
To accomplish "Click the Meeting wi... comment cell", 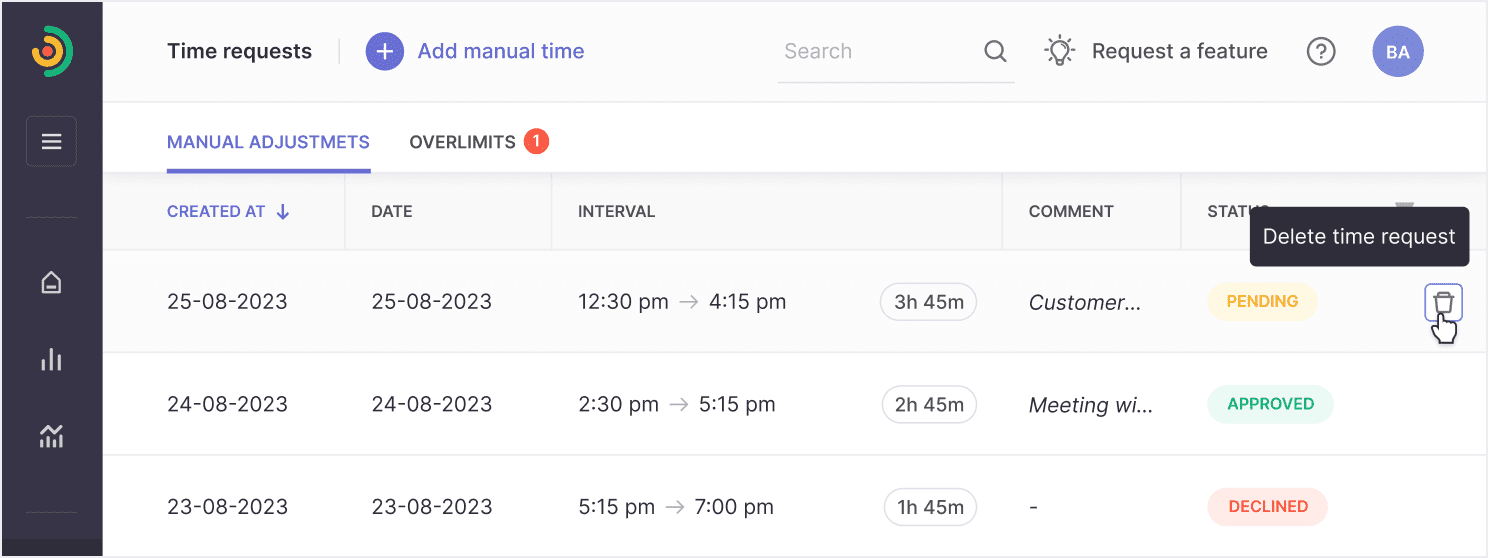I will coord(1091,405).
